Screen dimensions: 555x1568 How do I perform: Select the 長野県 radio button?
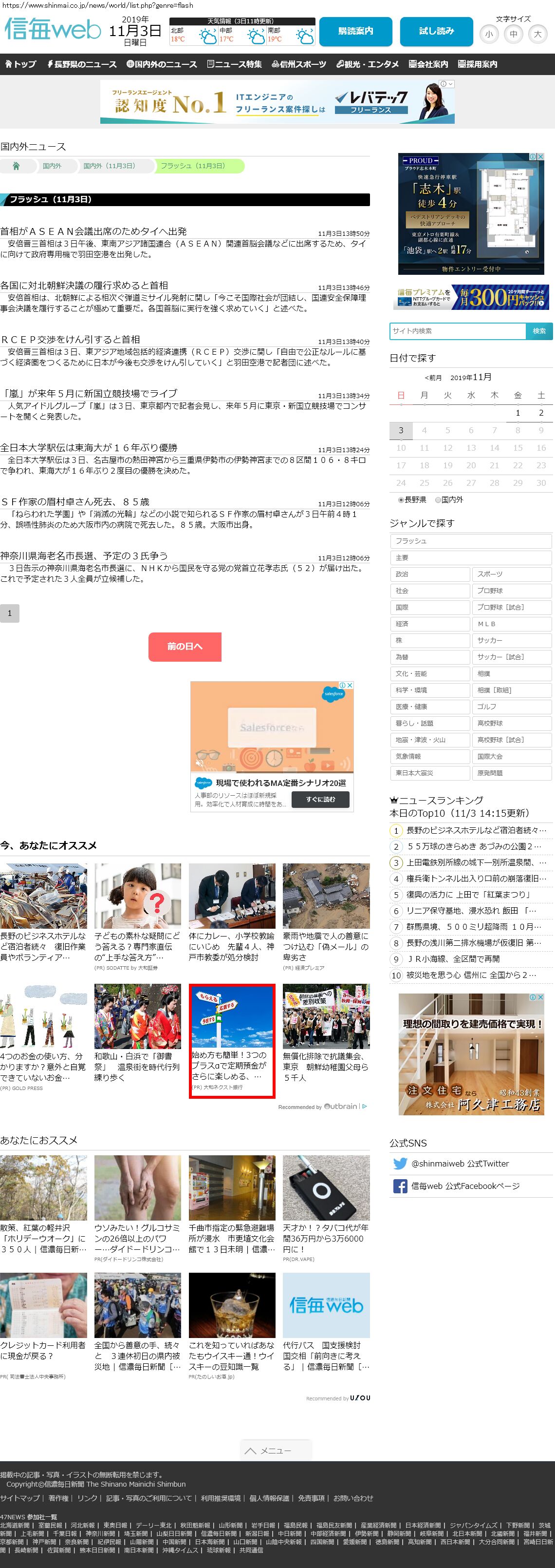pyautogui.click(x=401, y=500)
